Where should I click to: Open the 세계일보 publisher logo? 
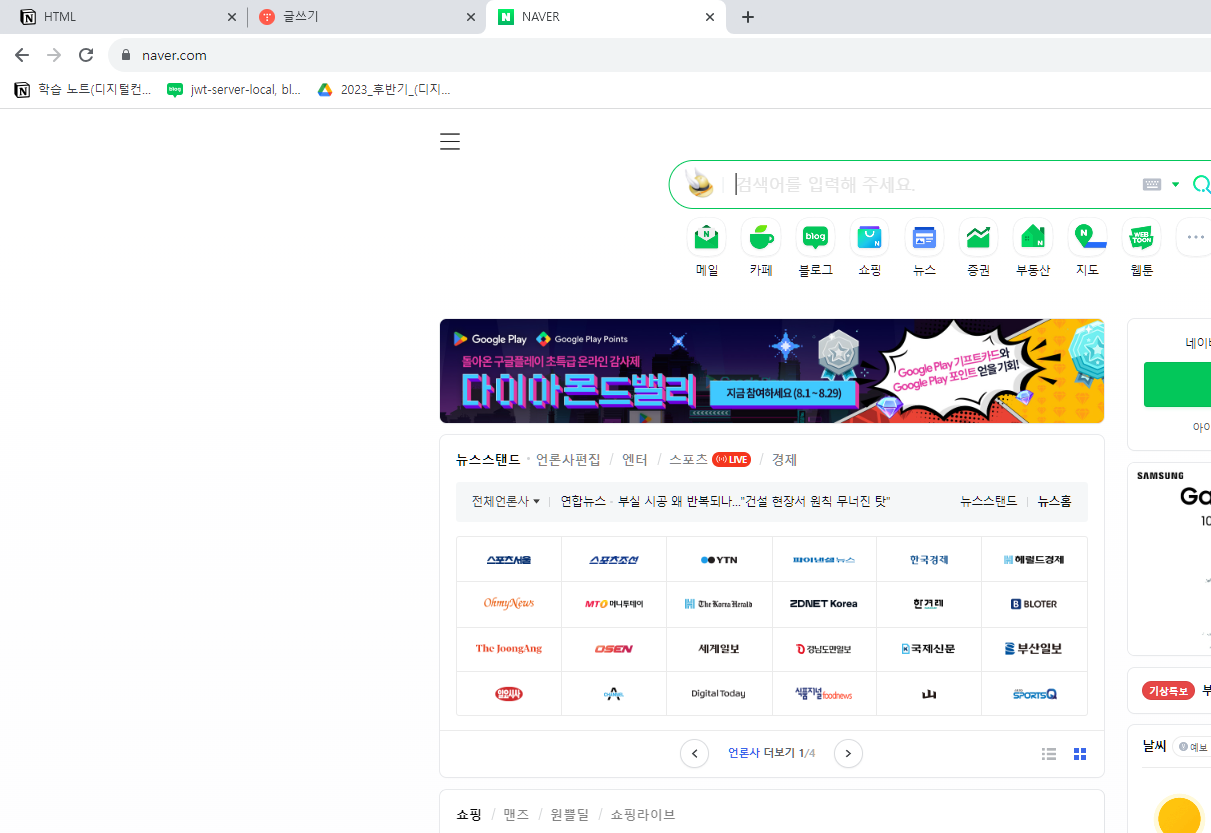[x=719, y=649]
